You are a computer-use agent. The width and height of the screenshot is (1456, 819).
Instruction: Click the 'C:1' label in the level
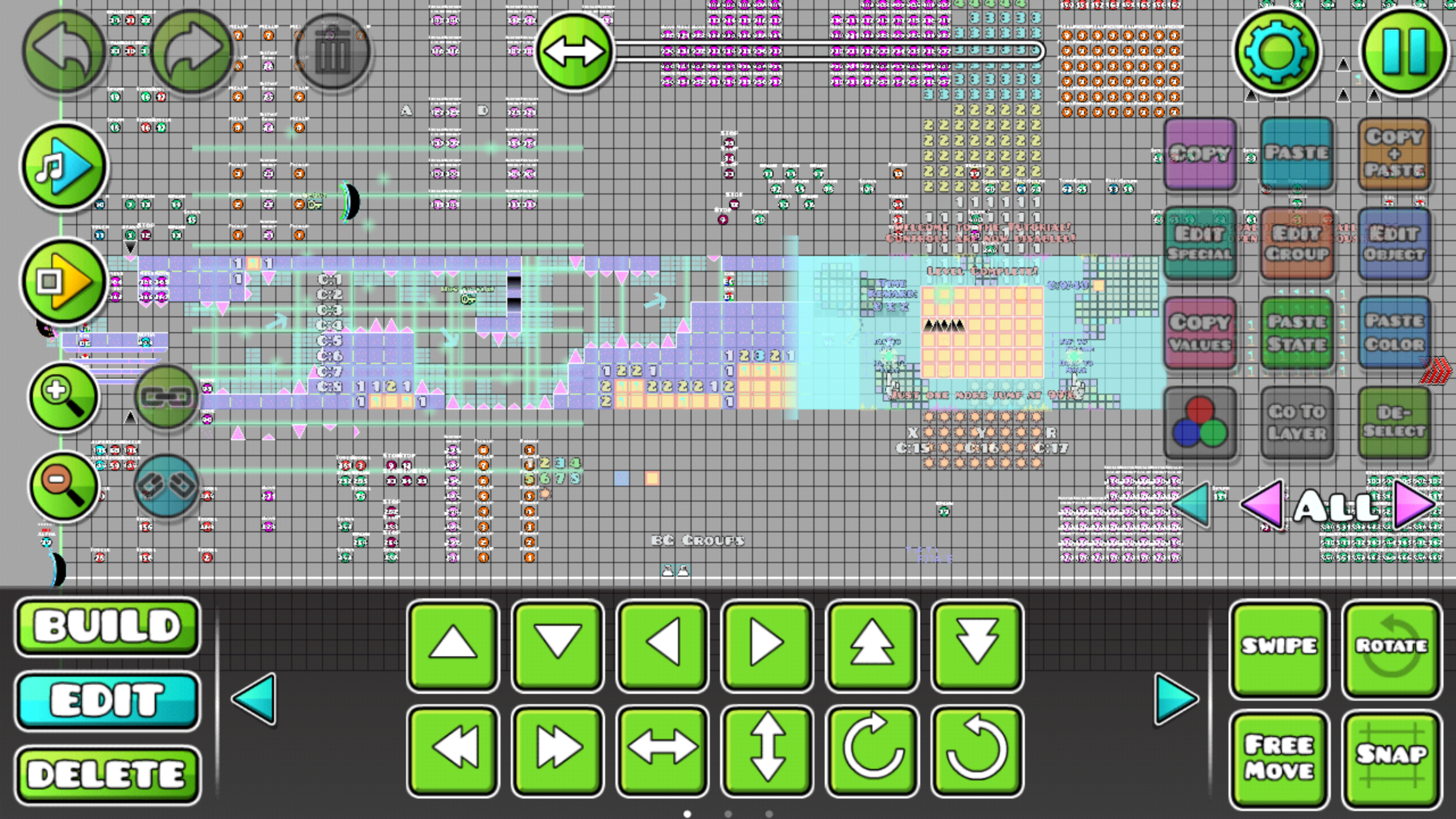(x=329, y=279)
